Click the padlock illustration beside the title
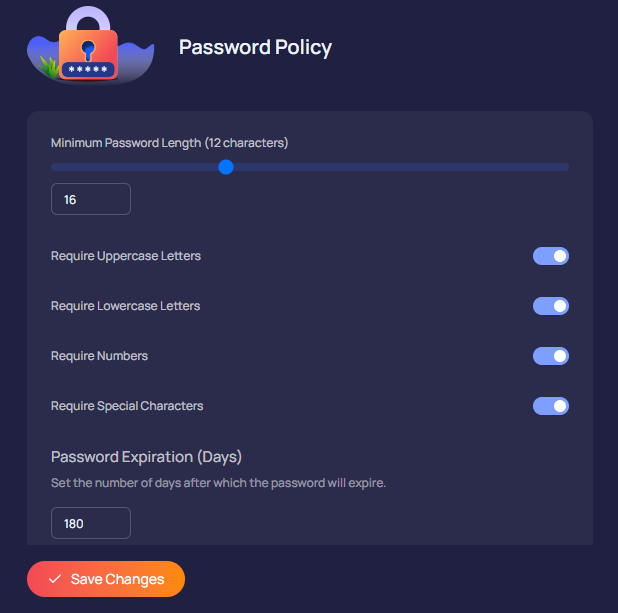Image resolution: width=618 pixels, height=613 pixels. coord(88,46)
